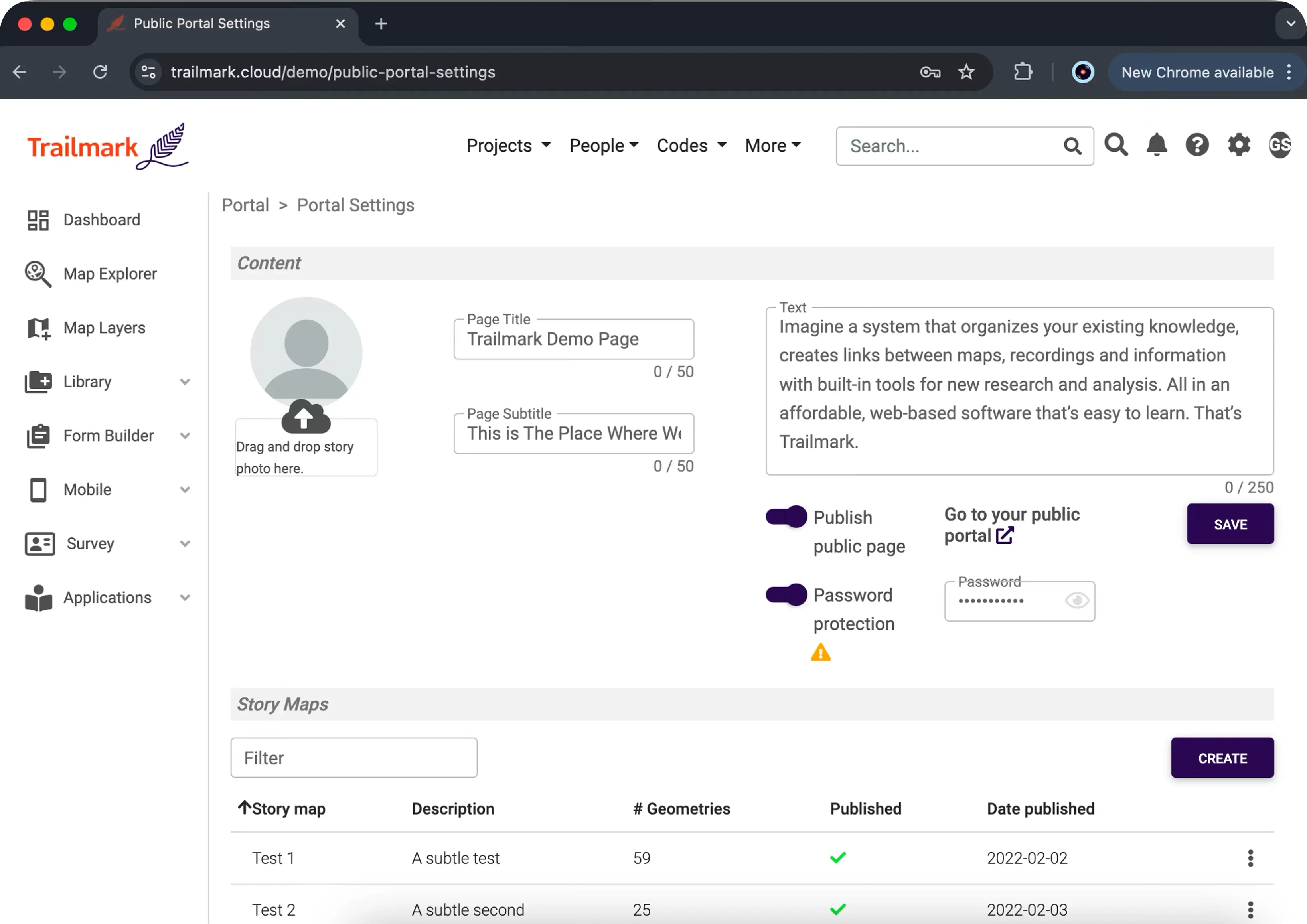The width and height of the screenshot is (1307, 924).
Task: Click the Form Builder sidebar icon
Action: pos(38,436)
